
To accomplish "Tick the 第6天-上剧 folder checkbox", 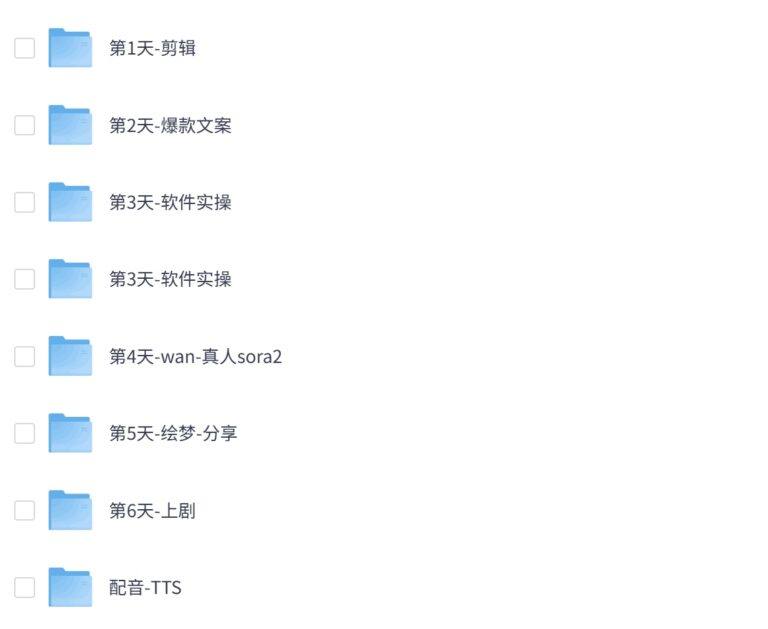I will tap(24, 510).
